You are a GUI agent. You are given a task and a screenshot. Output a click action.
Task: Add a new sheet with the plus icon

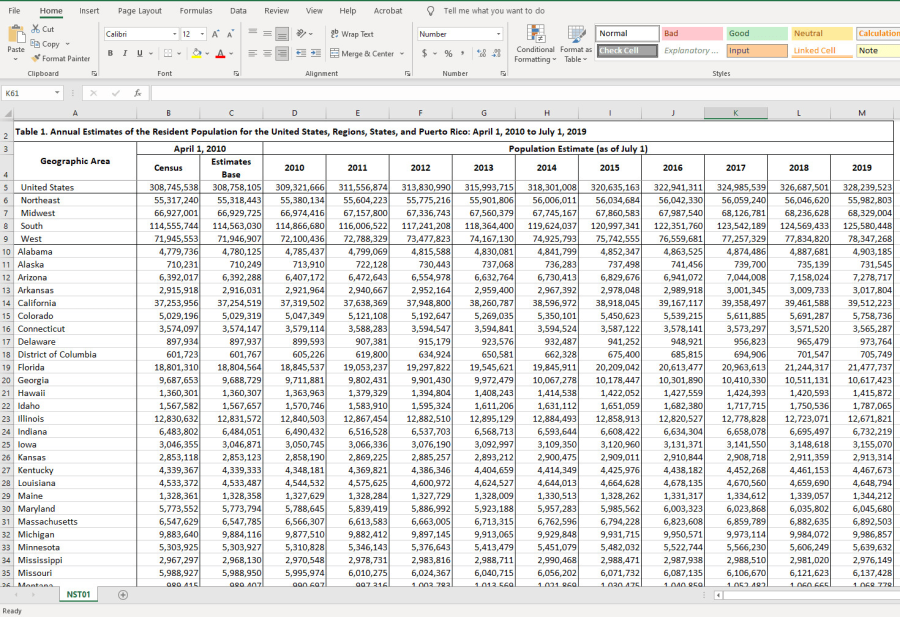[x=123, y=595]
